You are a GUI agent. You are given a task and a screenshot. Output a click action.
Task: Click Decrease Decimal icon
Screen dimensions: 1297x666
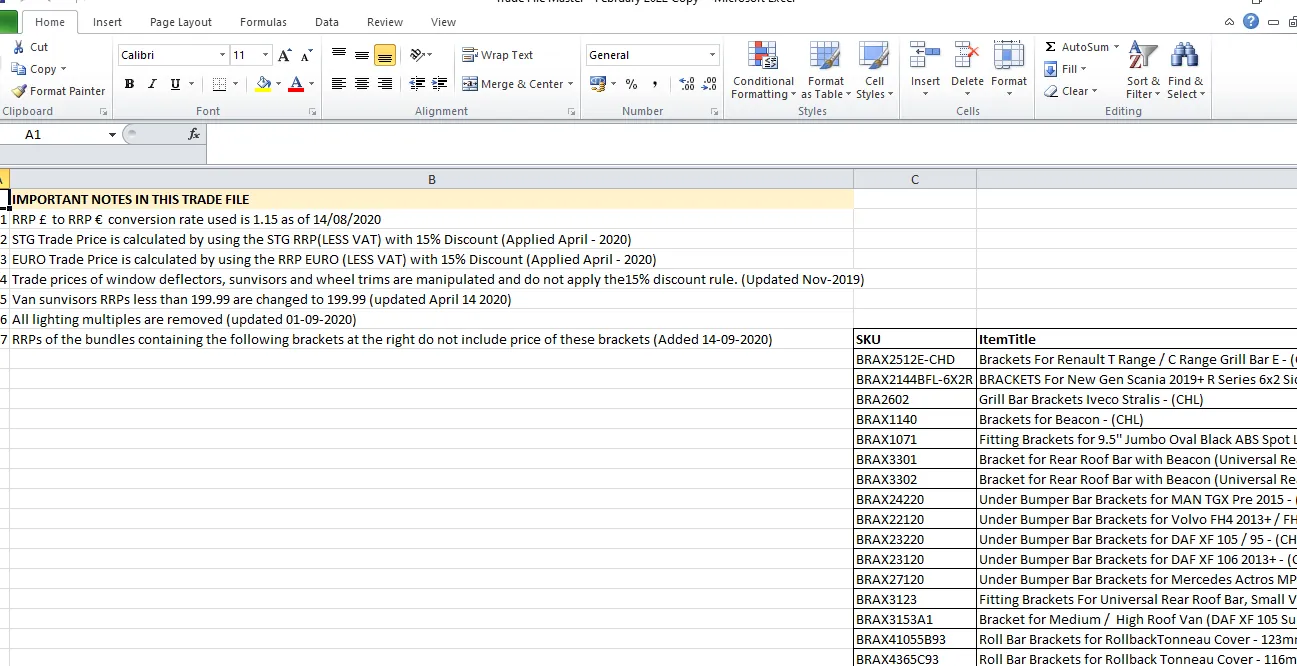710,84
